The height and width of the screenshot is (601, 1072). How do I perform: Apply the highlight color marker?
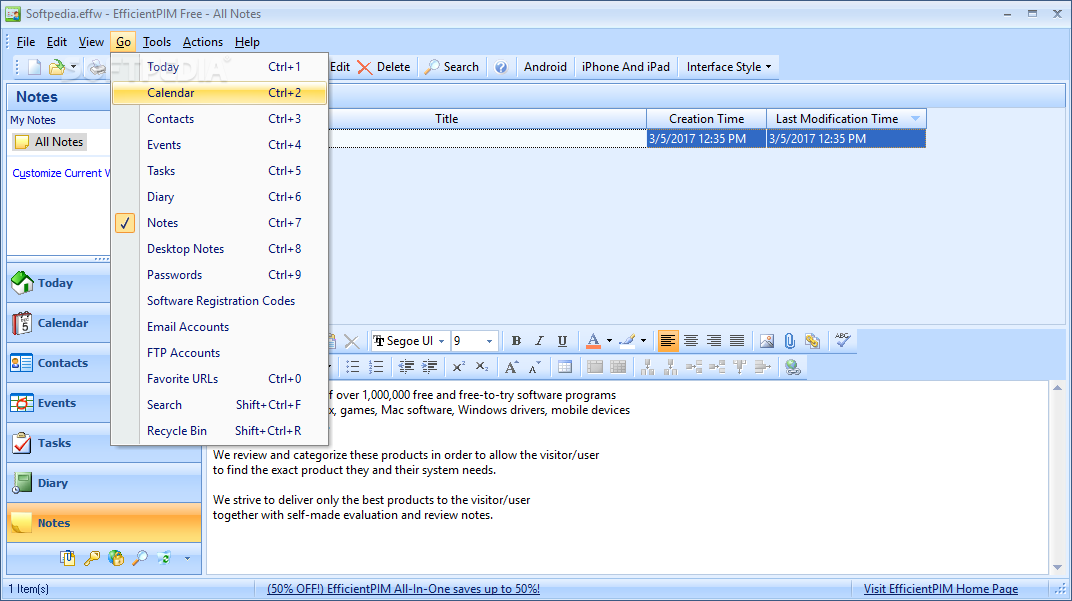(627, 340)
